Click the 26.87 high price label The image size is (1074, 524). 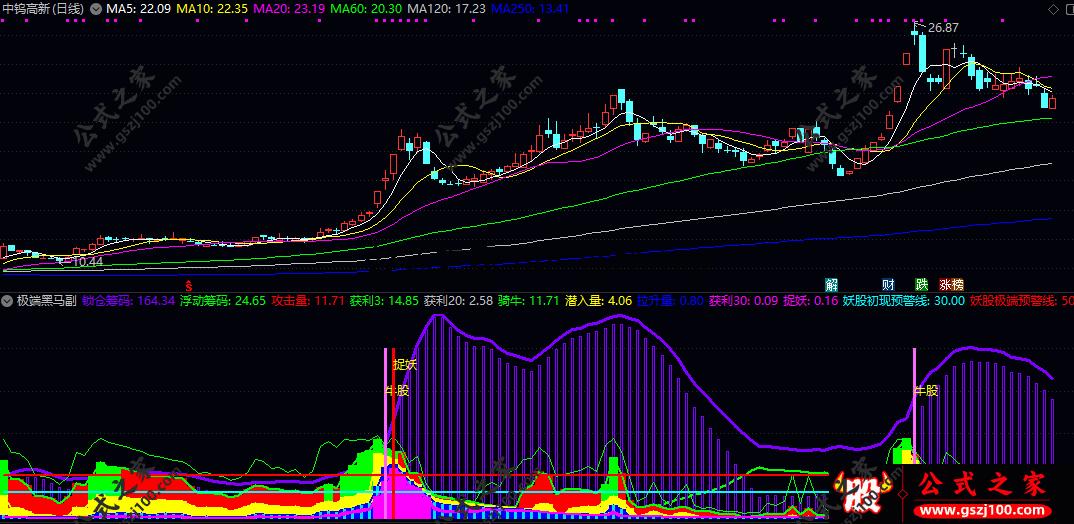[943, 28]
